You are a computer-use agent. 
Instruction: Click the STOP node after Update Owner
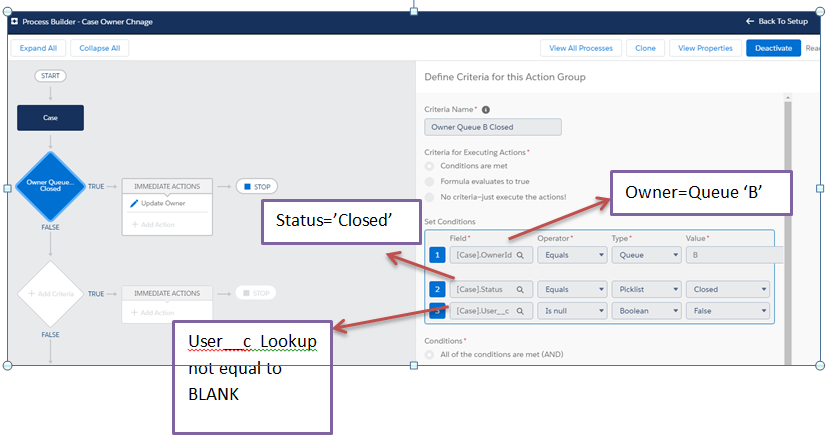(257, 187)
